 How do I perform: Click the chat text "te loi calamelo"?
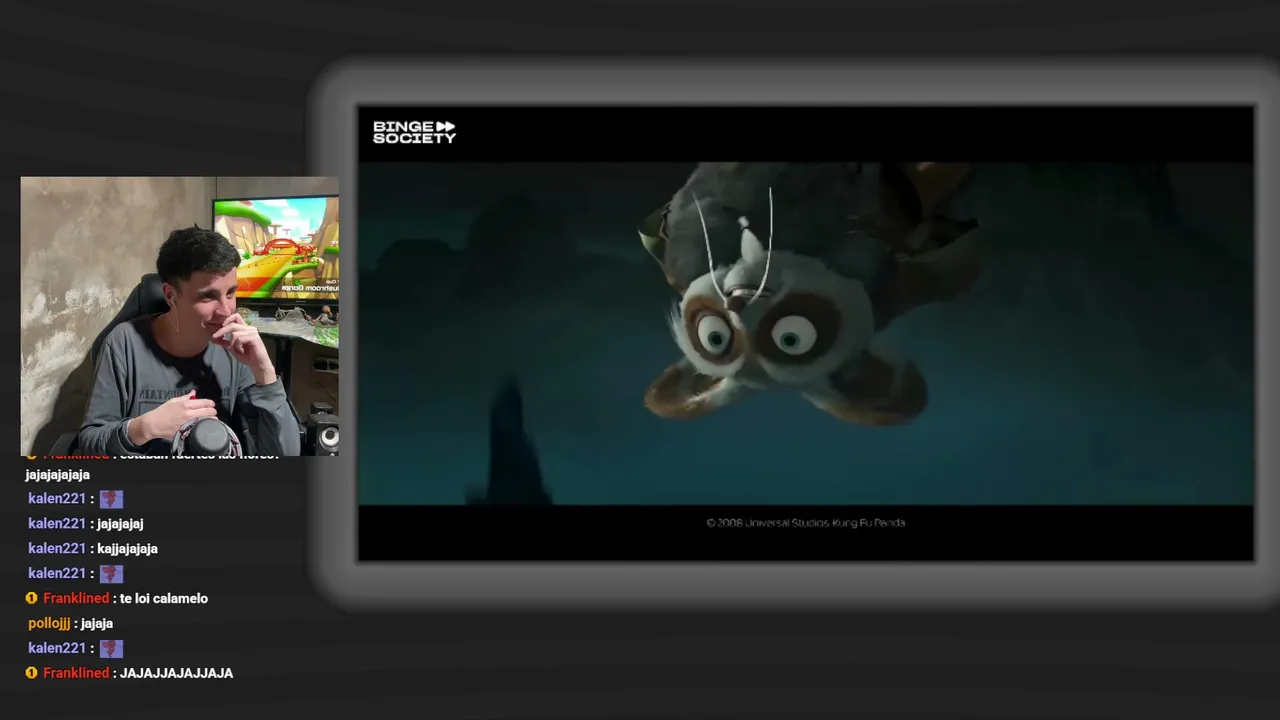click(x=164, y=598)
